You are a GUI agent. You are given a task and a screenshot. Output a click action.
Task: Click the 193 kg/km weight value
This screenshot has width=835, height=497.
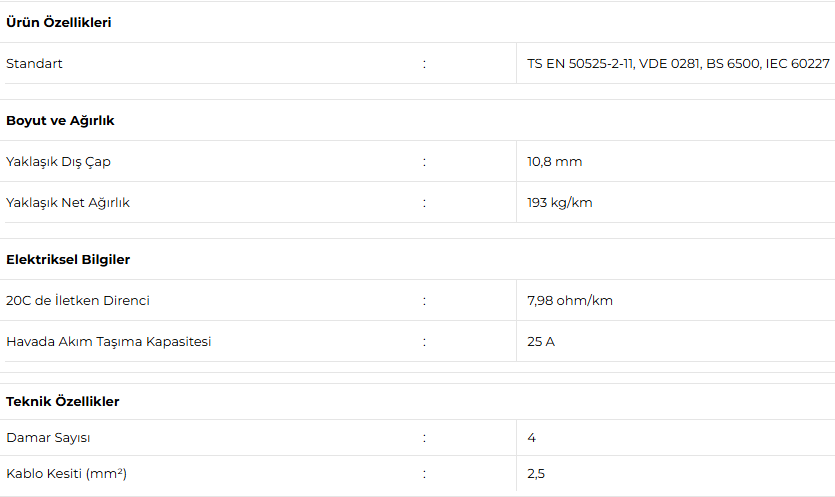click(560, 202)
